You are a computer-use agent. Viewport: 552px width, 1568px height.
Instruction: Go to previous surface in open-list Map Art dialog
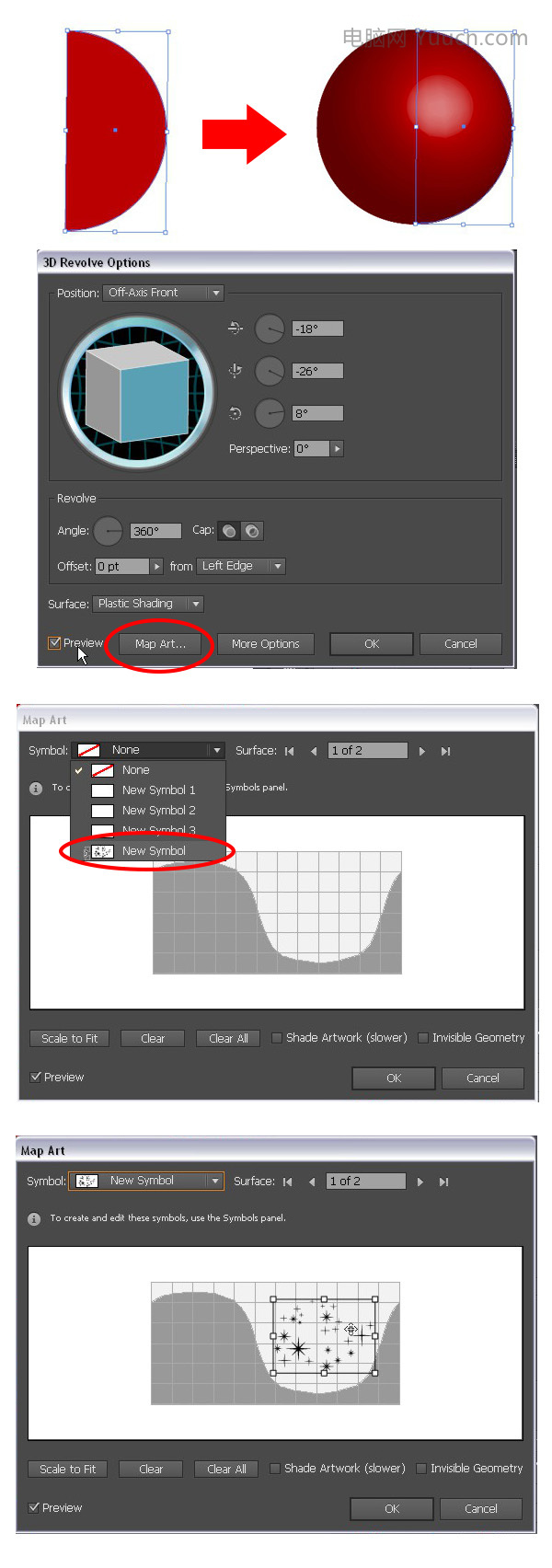[314, 751]
